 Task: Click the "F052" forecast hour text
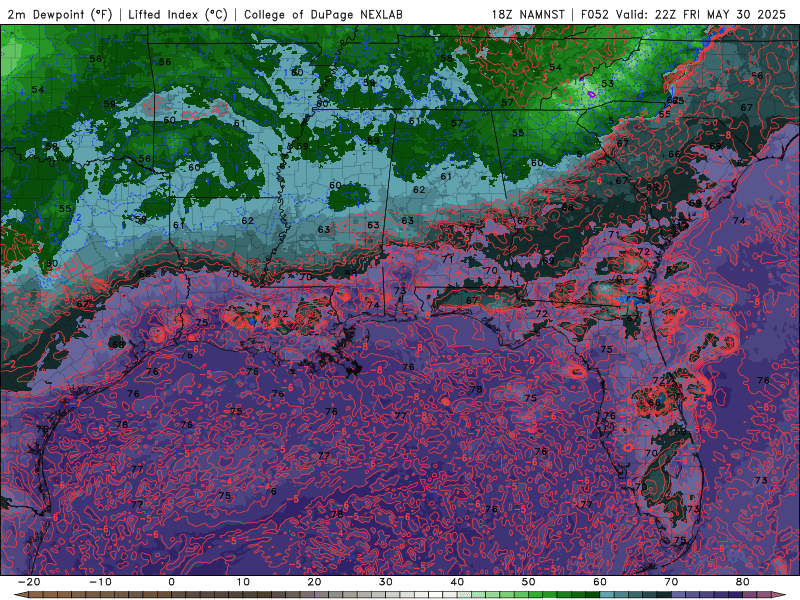coord(595,14)
